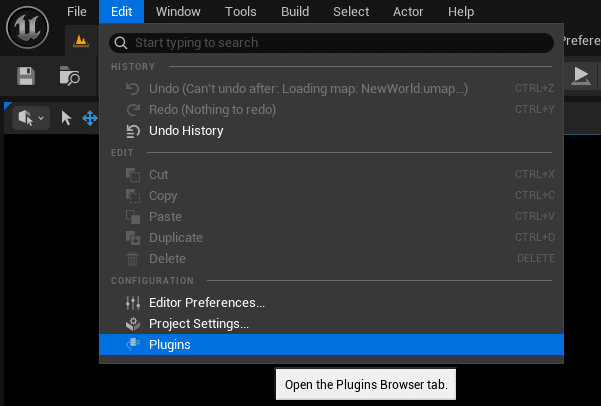Screen dimensions: 601x406
Task: Click the Unreal Engine logo icon
Action: [x=27, y=28]
